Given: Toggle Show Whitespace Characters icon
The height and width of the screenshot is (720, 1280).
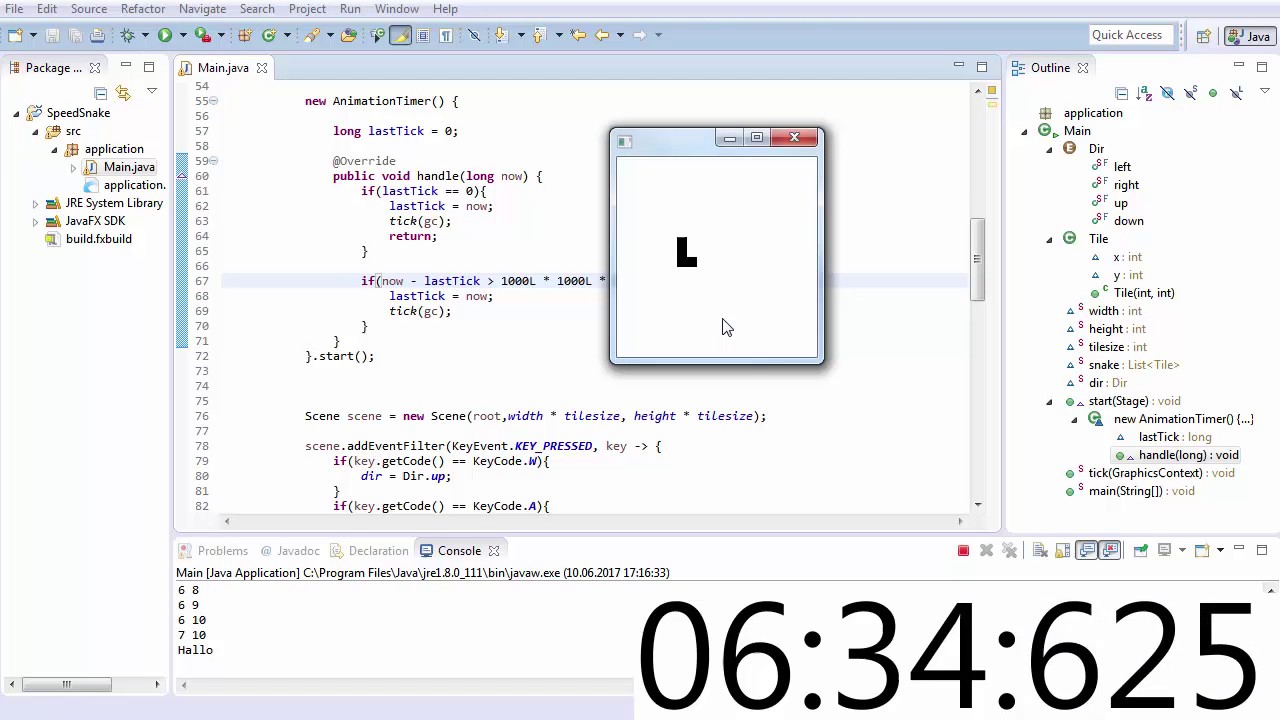Looking at the screenshot, I should pos(446,35).
